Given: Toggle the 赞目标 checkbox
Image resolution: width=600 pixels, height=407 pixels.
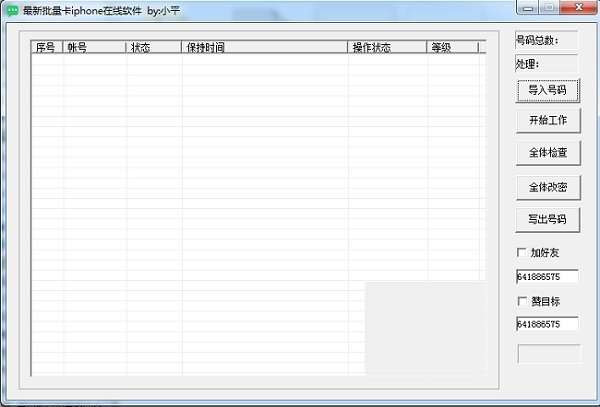Looking at the screenshot, I should tap(522, 301).
